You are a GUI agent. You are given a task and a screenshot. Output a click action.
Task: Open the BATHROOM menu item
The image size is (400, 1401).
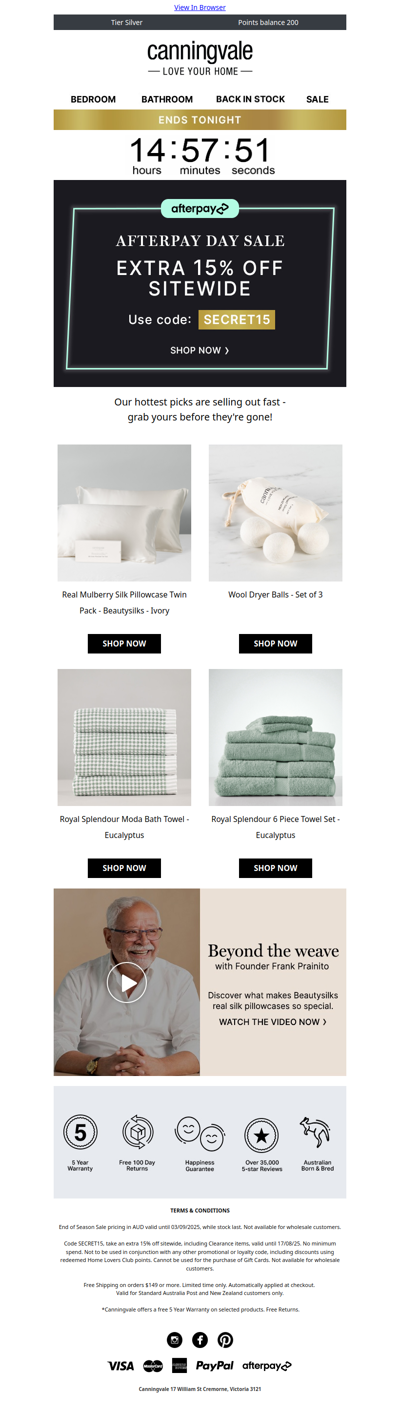pos(167,99)
